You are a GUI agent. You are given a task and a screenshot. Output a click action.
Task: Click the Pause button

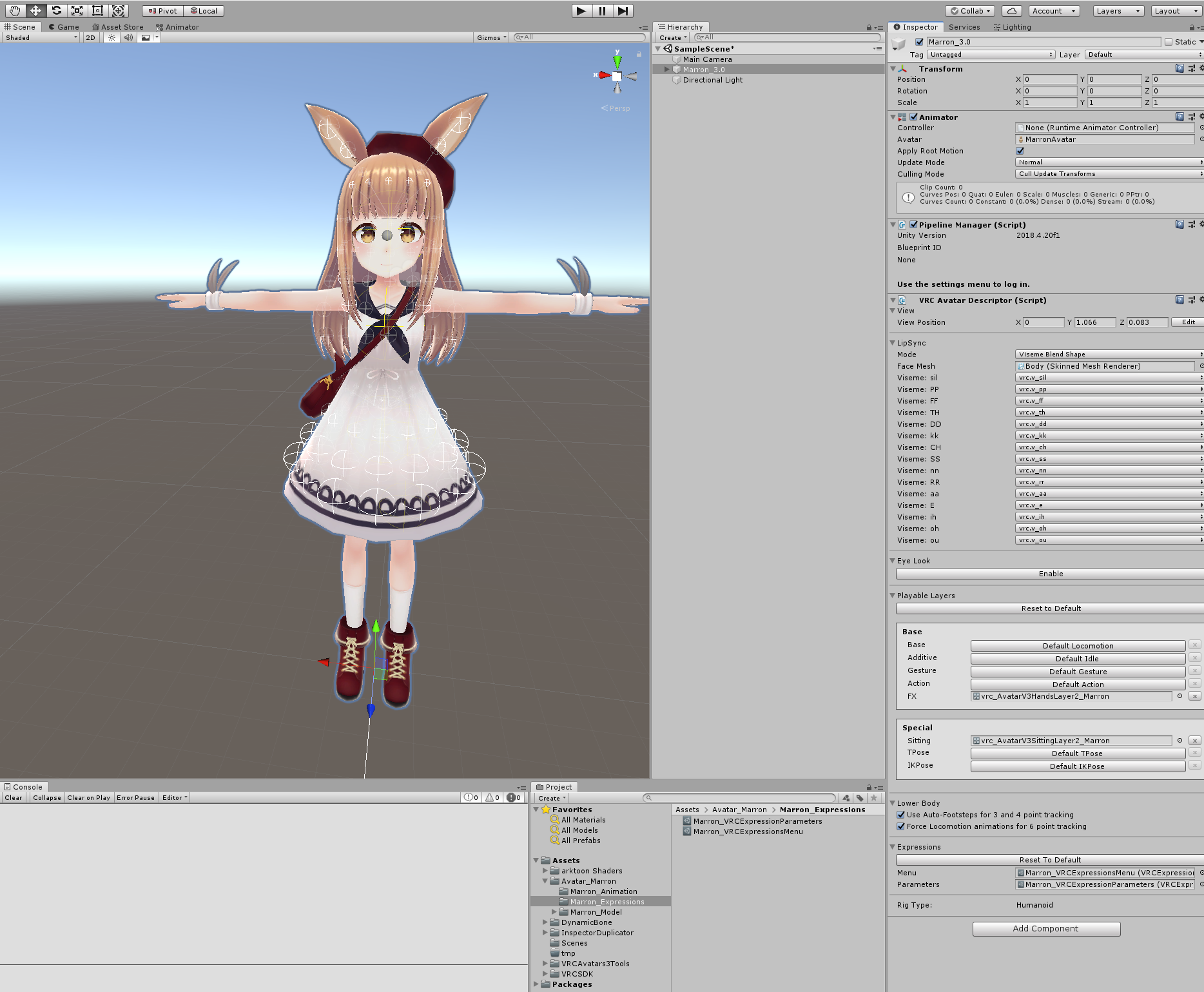[602, 11]
